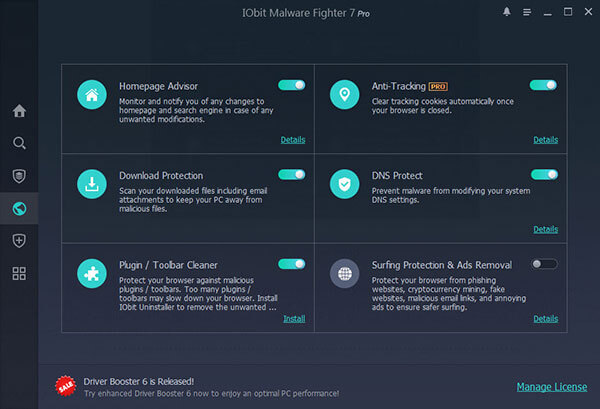Click the Surfing Protection globe icon
Image resolution: width=600 pixels, height=409 pixels.
click(344, 274)
